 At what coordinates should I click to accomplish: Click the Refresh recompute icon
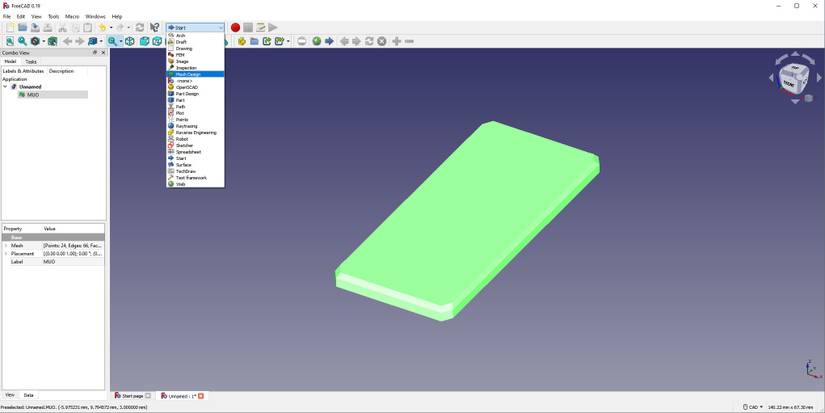click(x=139, y=27)
